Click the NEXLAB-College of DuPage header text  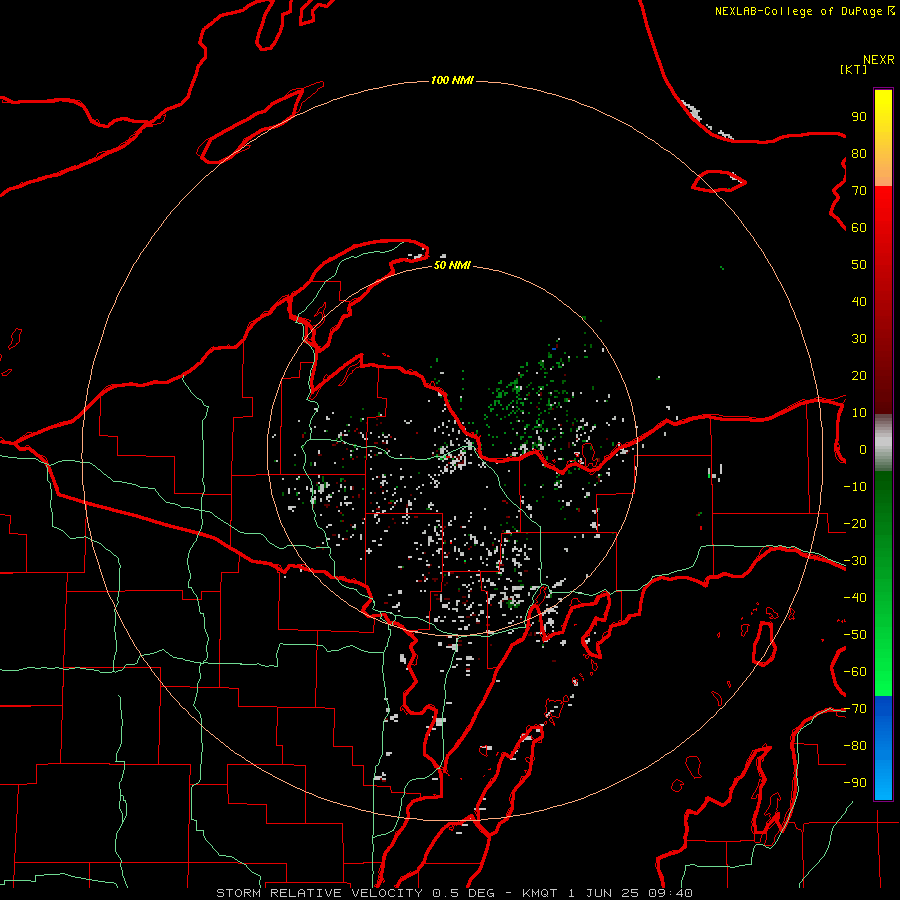[x=804, y=11]
